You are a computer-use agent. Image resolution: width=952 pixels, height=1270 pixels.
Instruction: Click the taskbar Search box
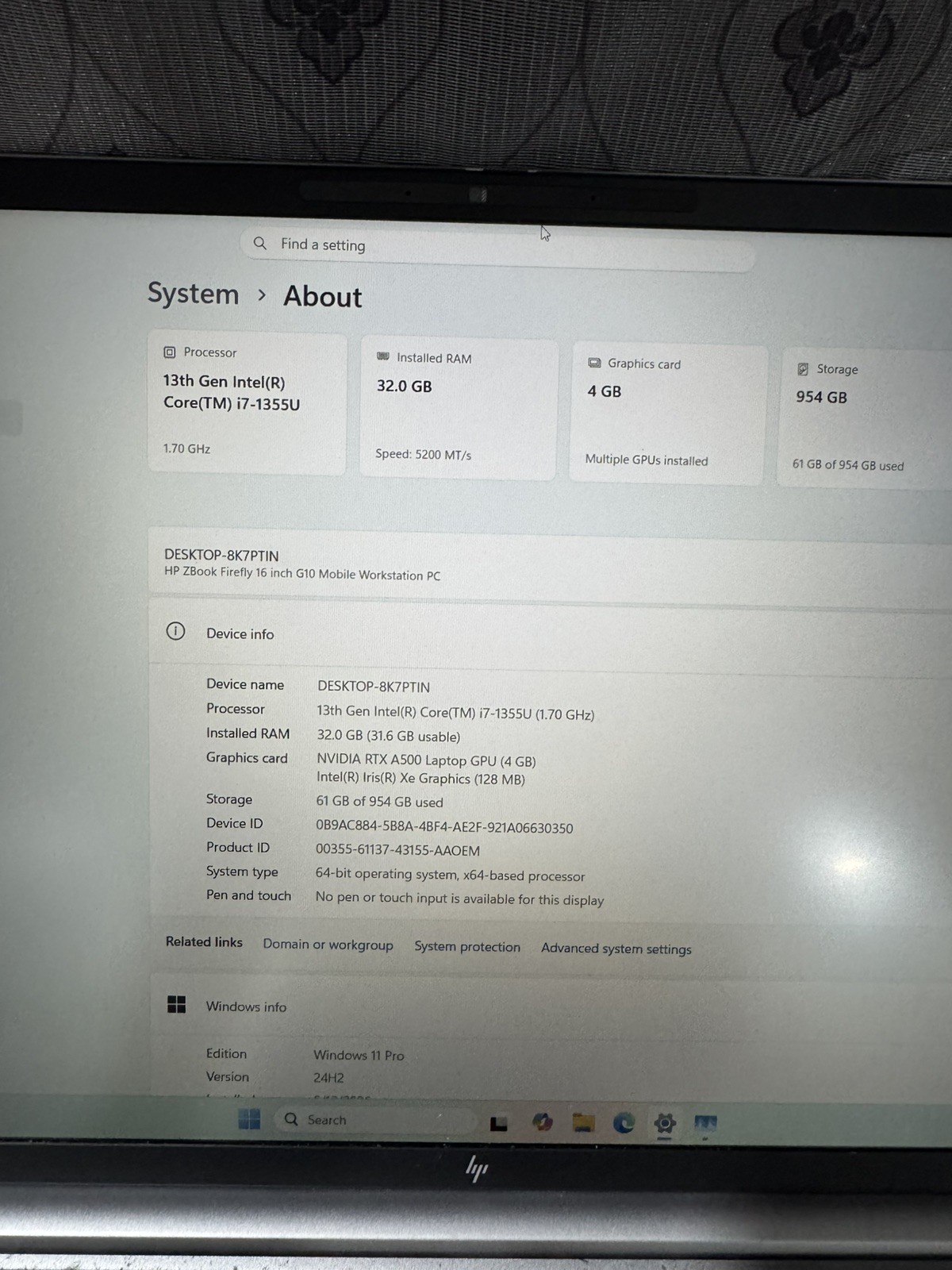pos(377,1120)
